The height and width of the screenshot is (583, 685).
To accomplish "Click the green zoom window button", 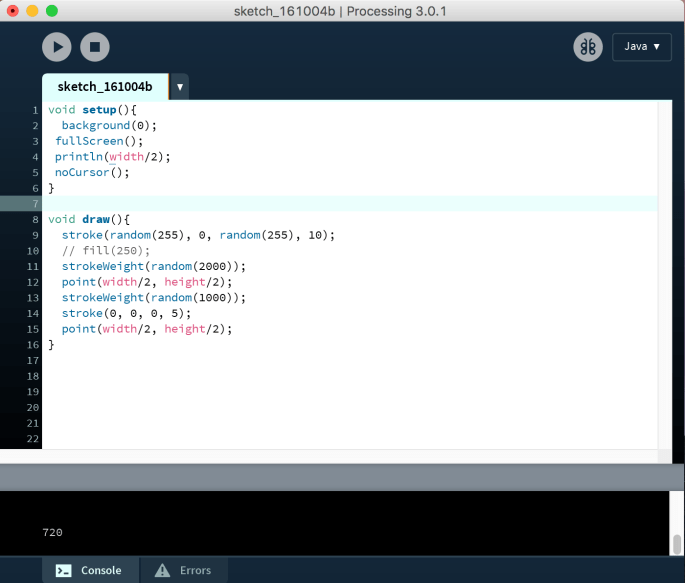I will (52, 10).
